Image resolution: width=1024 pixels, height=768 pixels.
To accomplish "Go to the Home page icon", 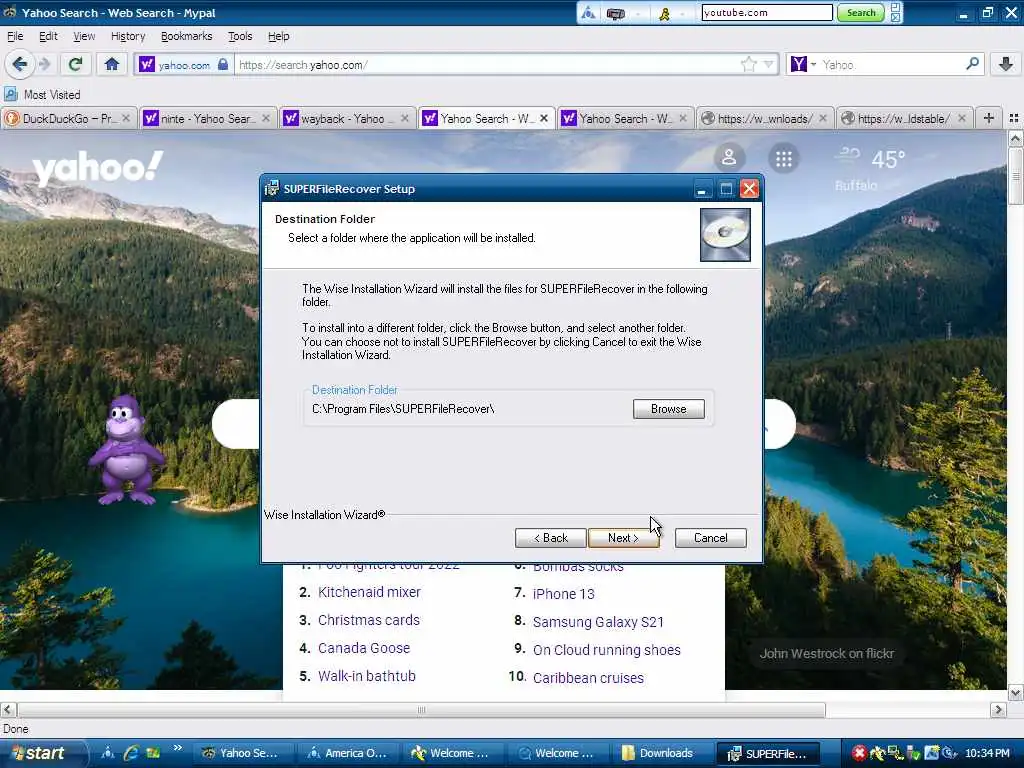I will tap(112, 64).
